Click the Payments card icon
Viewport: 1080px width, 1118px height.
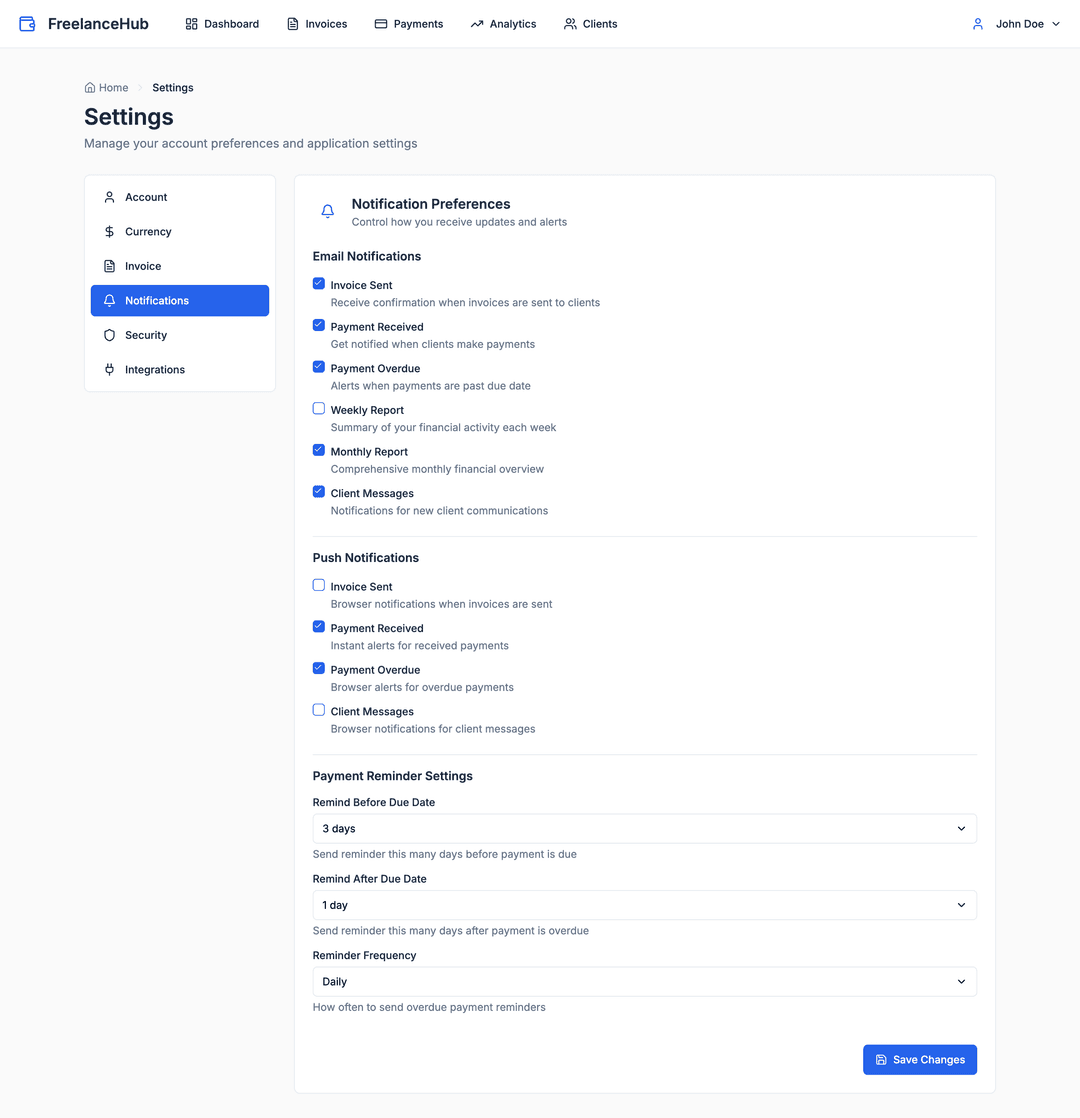380,23
